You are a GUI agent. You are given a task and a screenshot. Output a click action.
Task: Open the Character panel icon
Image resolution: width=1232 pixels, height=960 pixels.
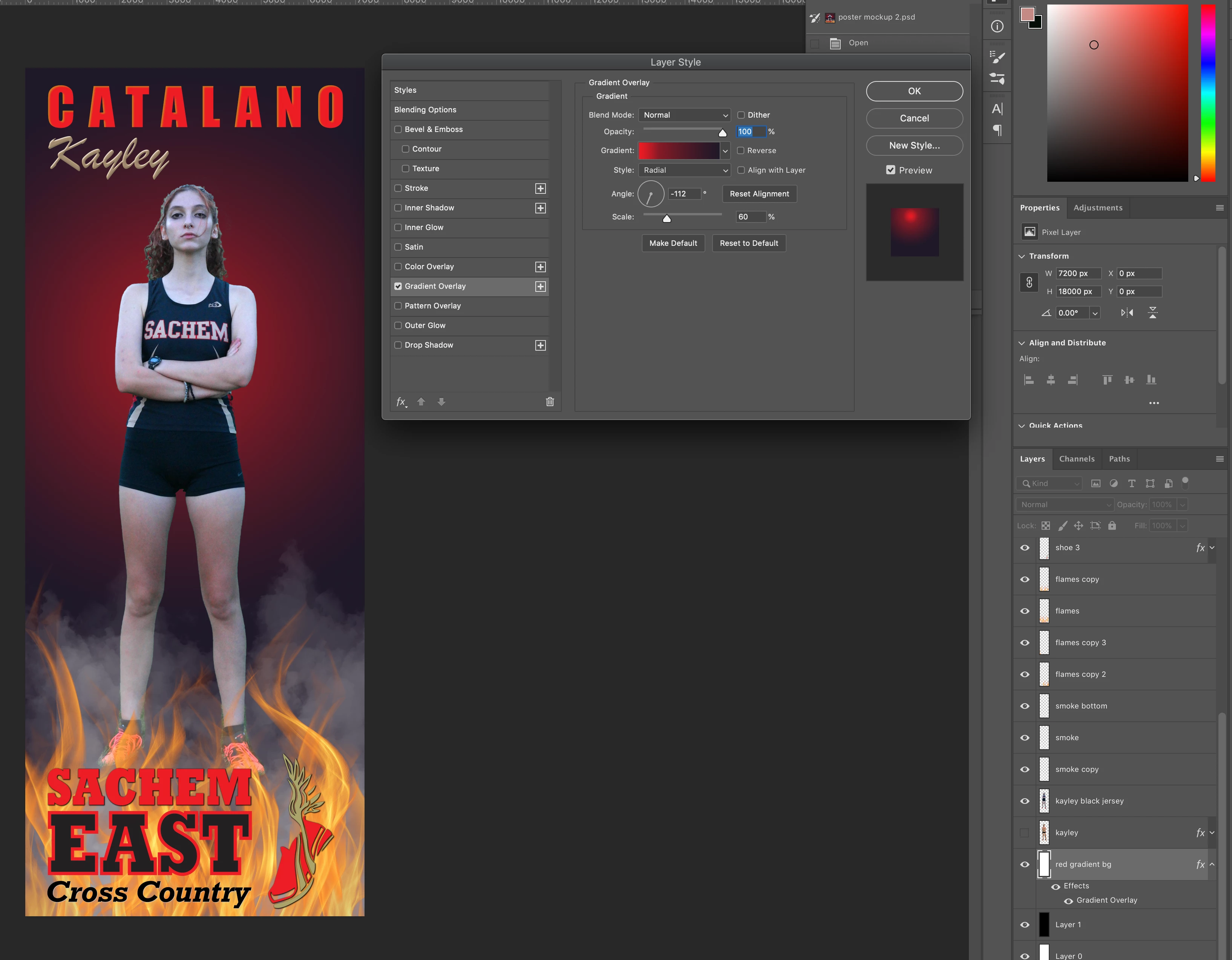998,109
